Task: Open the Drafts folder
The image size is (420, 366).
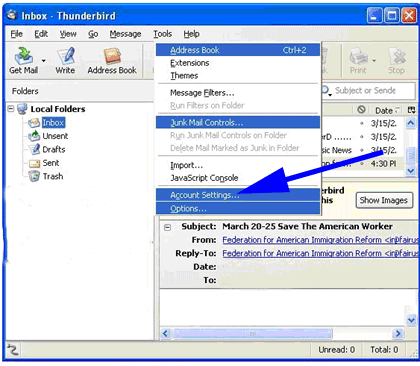Action: click(x=53, y=149)
